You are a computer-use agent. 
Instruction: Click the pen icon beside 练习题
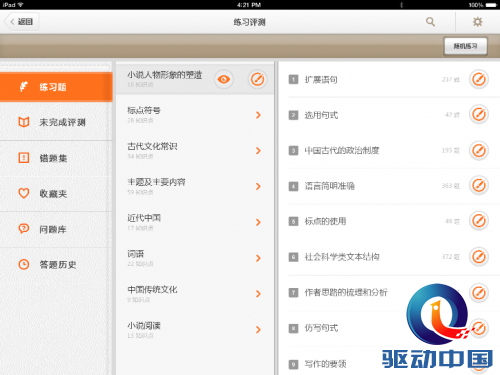(x=24, y=87)
